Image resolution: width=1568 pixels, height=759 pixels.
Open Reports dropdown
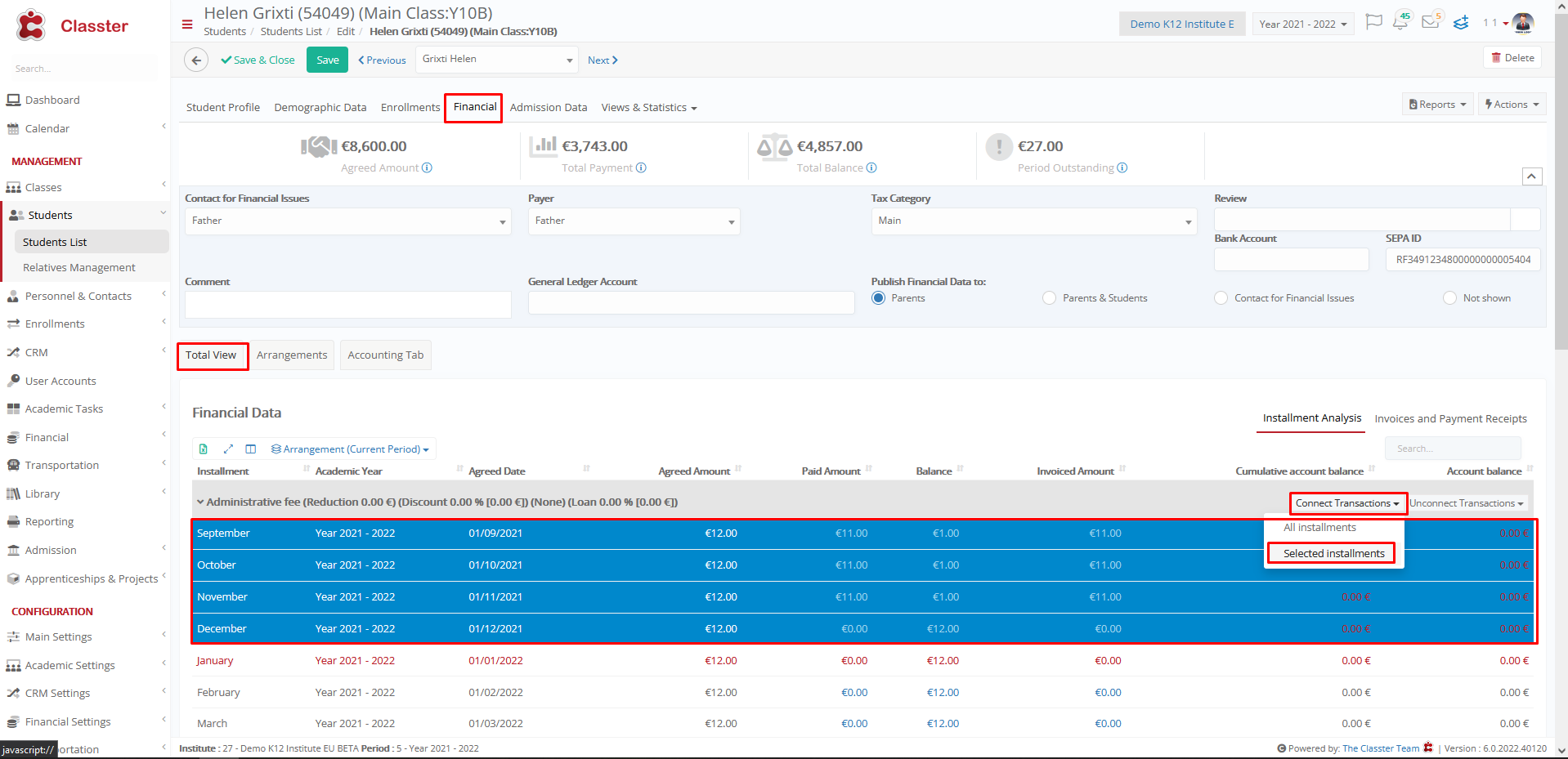(1438, 105)
